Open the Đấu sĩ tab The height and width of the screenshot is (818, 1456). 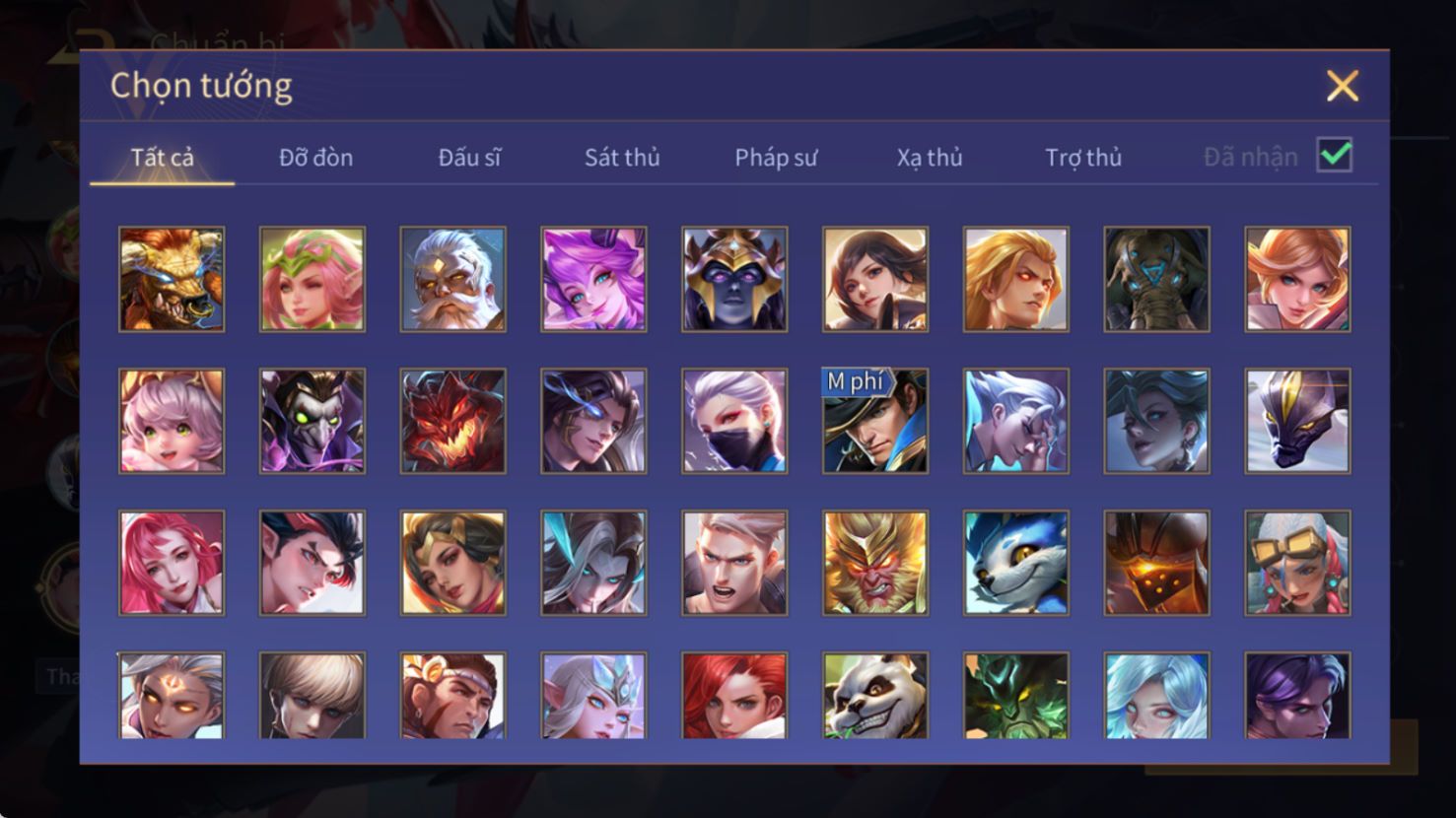pyautogui.click(x=469, y=158)
